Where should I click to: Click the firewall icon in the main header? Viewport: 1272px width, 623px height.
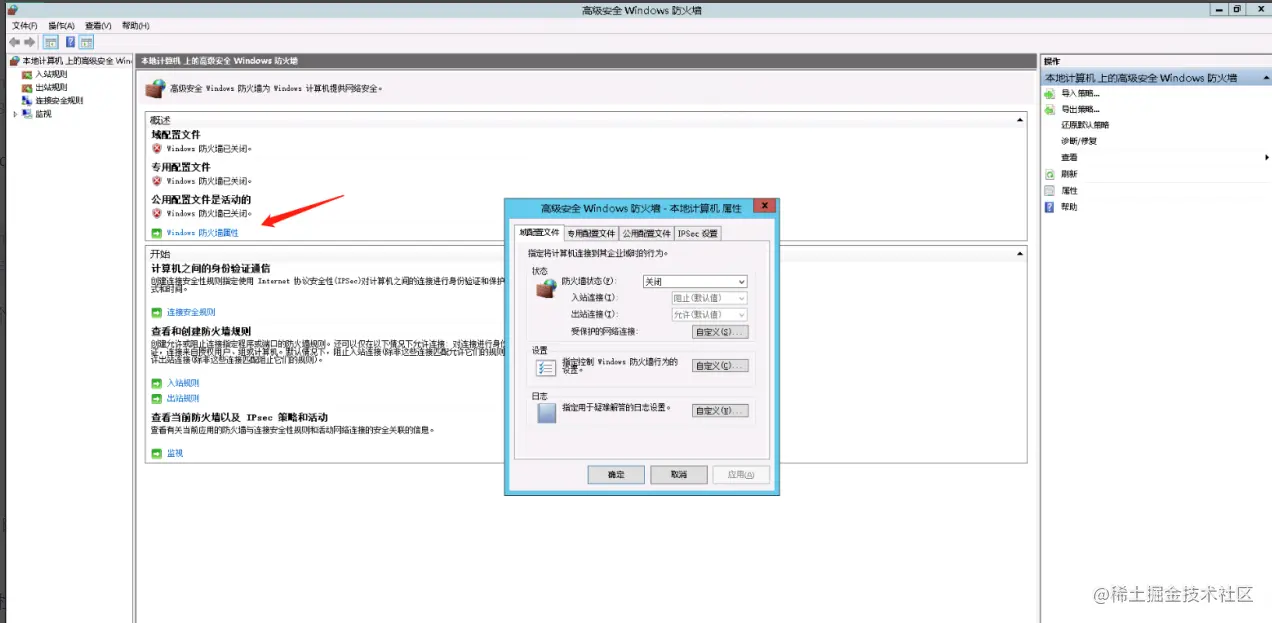(x=155, y=88)
